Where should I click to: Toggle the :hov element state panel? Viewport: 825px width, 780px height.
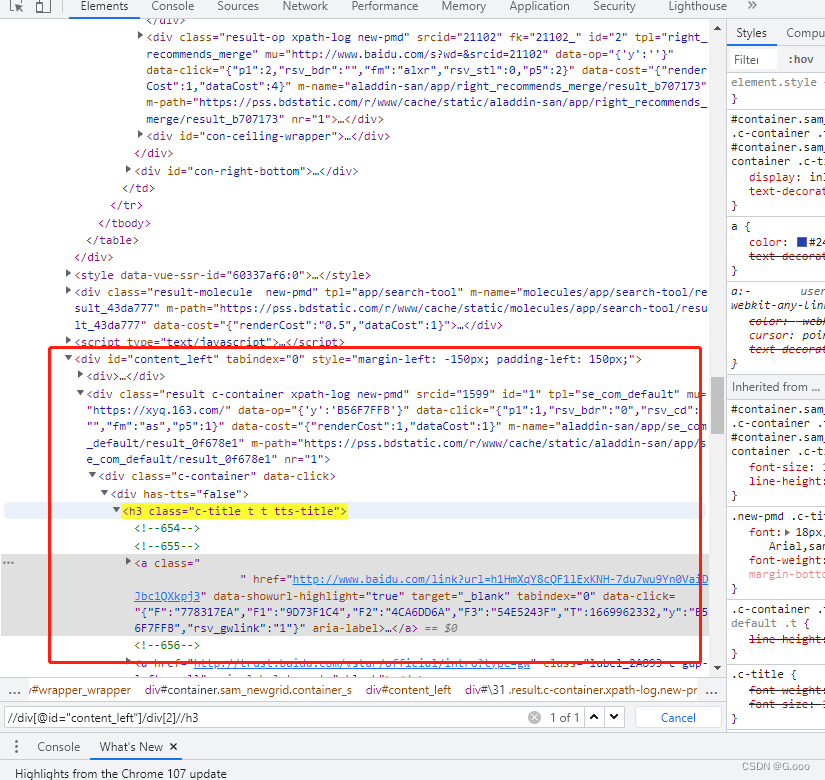[801, 59]
